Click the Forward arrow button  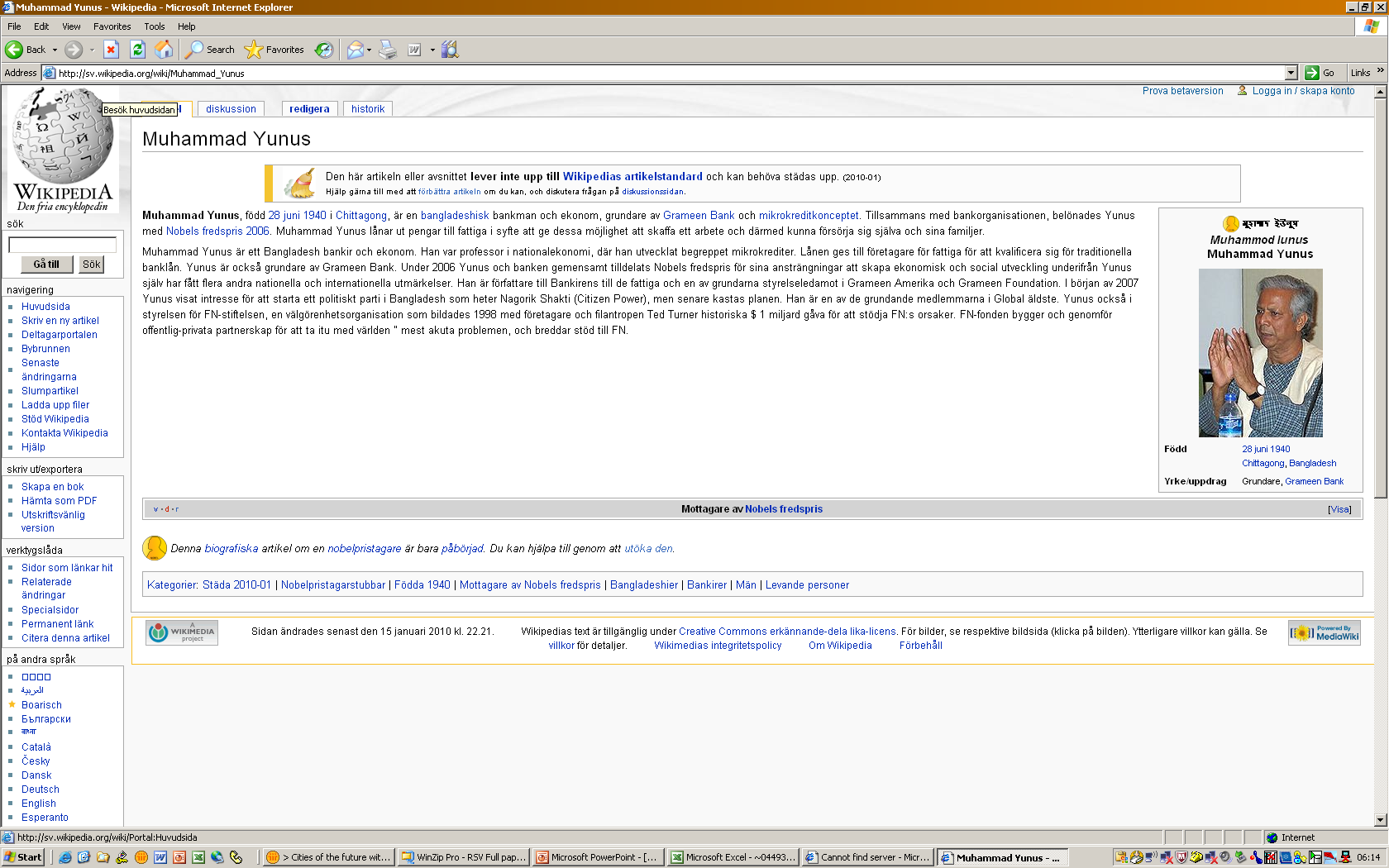click(74, 50)
